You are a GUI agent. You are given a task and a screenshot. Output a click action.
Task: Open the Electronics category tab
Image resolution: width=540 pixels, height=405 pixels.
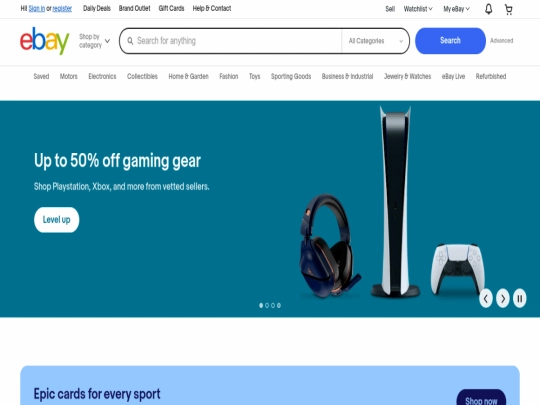[102, 76]
